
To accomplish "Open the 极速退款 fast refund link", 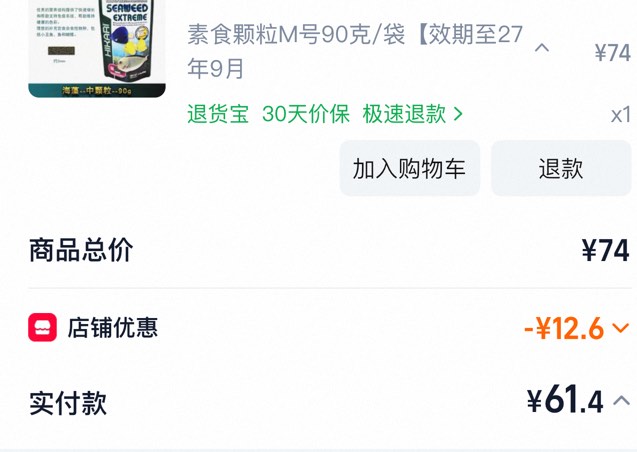I will [404, 114].
